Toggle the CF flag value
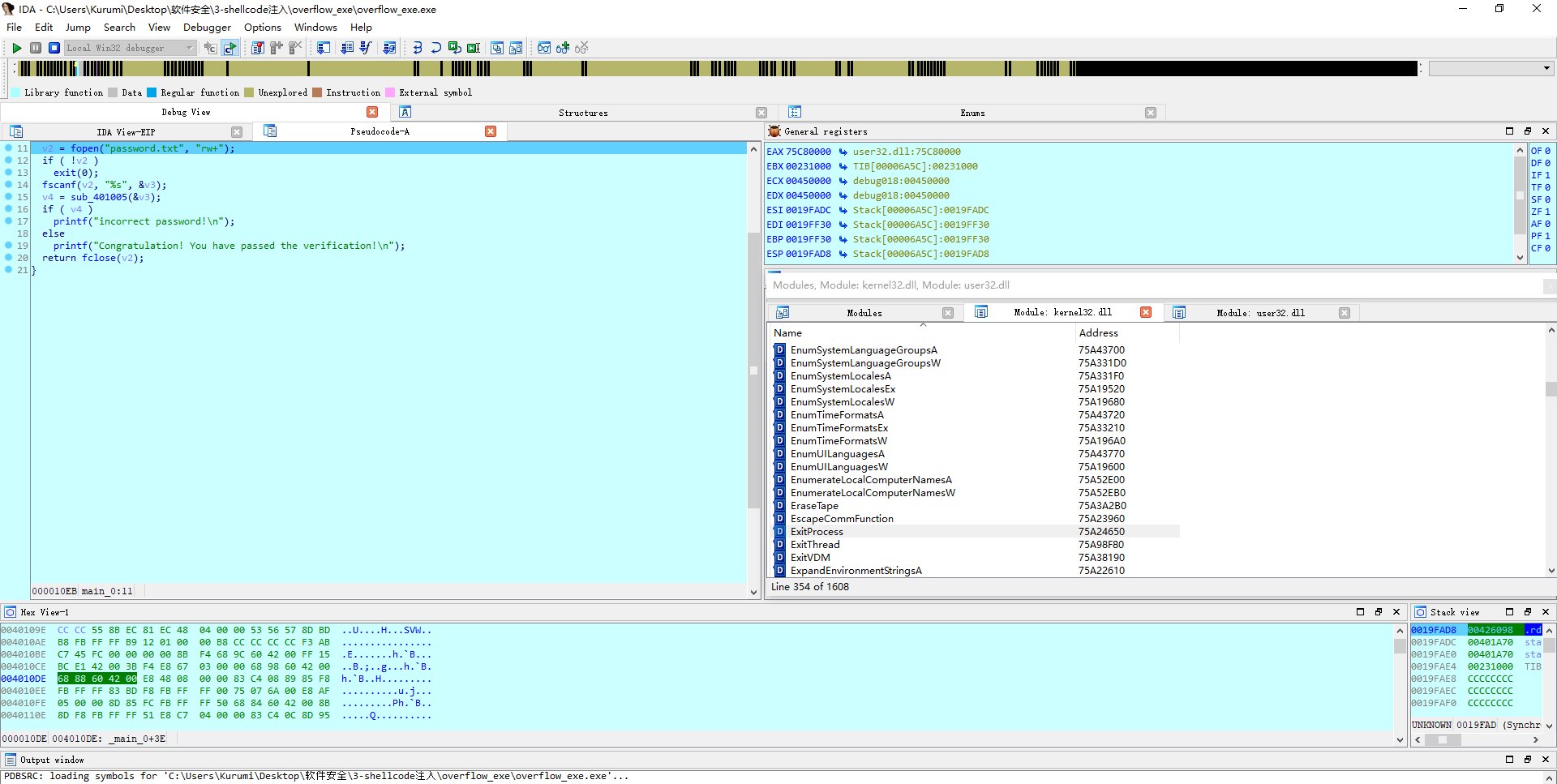 coord(1547,248)
